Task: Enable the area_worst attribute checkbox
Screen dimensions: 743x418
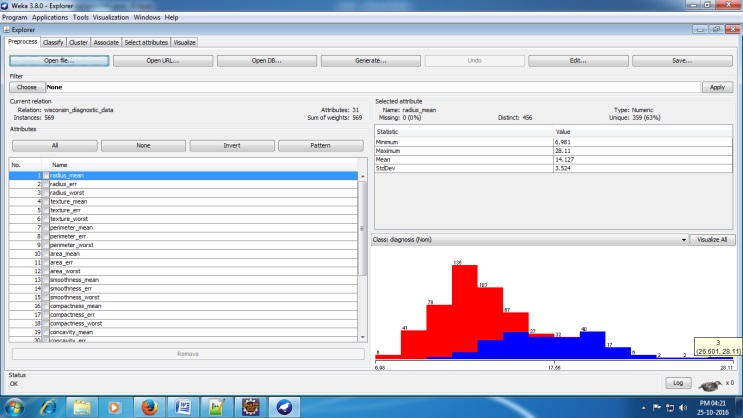Action: click(45, 271)
